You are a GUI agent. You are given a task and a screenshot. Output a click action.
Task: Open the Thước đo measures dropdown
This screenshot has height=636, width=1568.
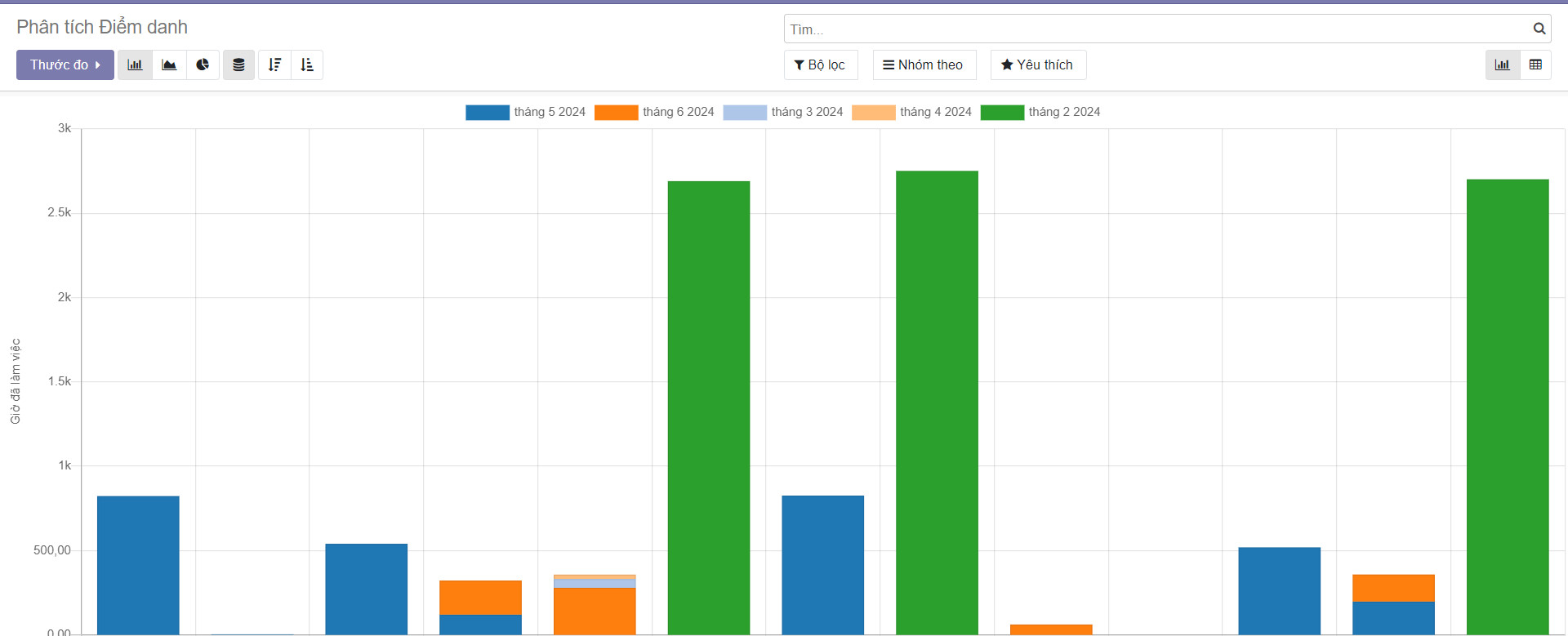click(x=65, y=65)
